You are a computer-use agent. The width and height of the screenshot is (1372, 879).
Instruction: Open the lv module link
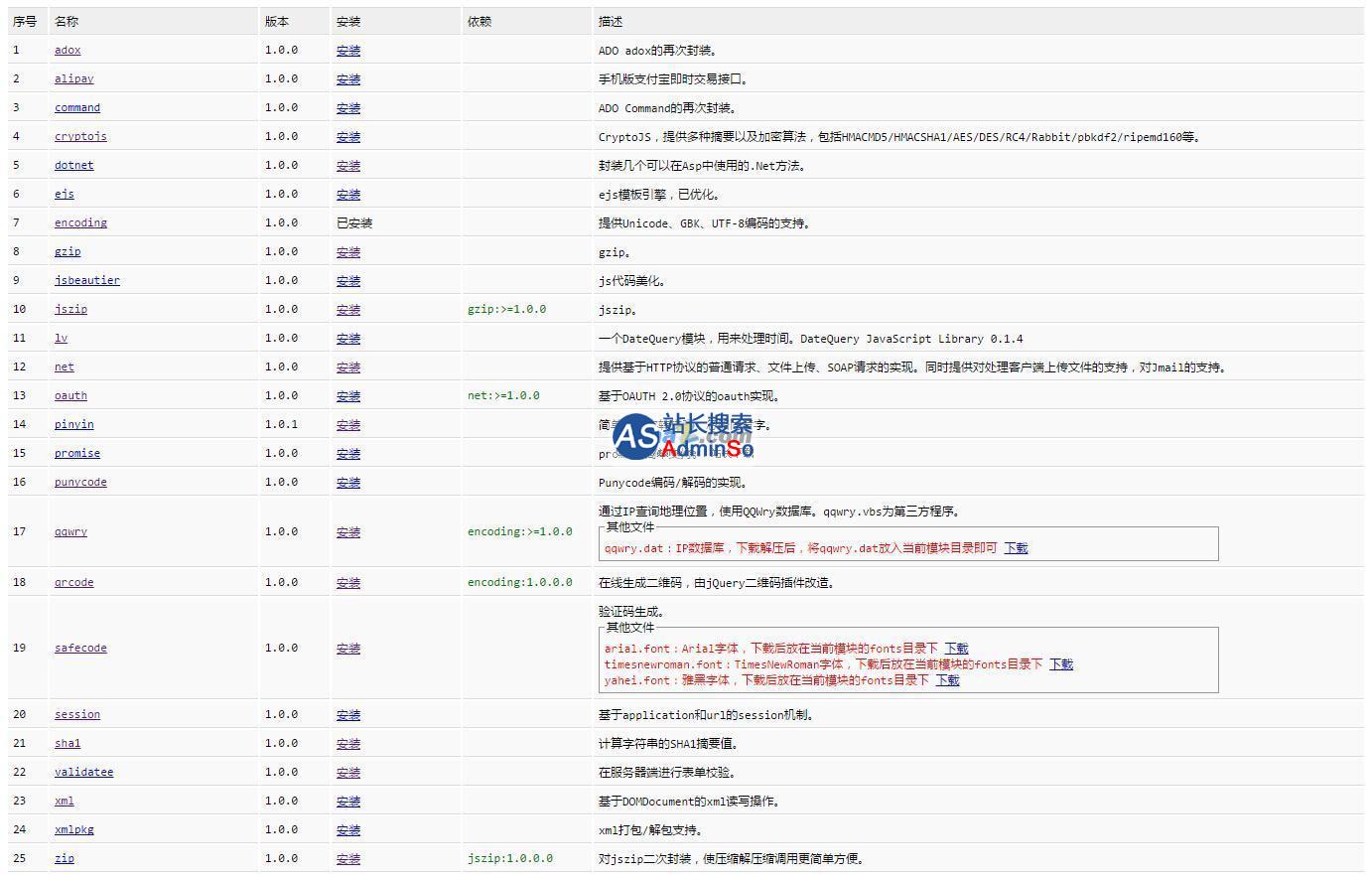[x=62, y=338]
